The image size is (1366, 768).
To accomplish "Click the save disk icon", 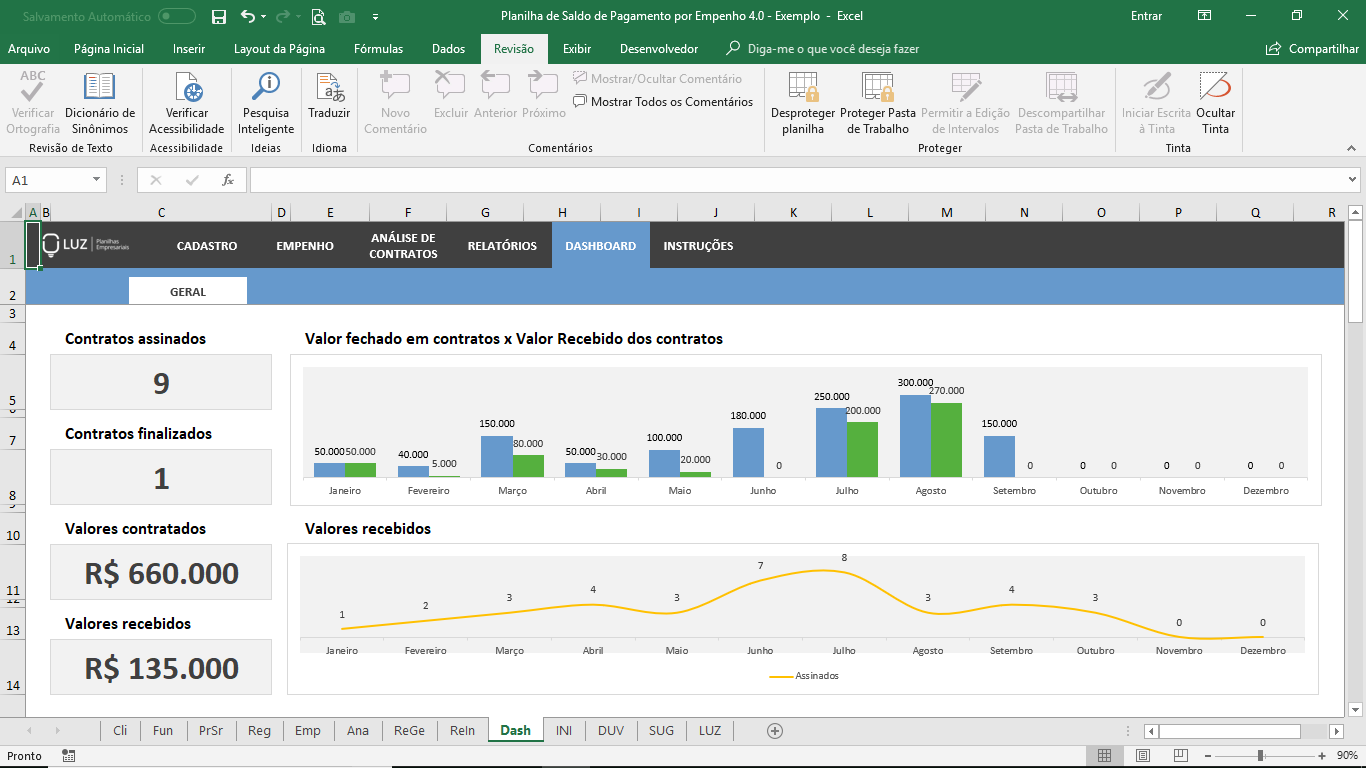I will [x=219, y=16].
